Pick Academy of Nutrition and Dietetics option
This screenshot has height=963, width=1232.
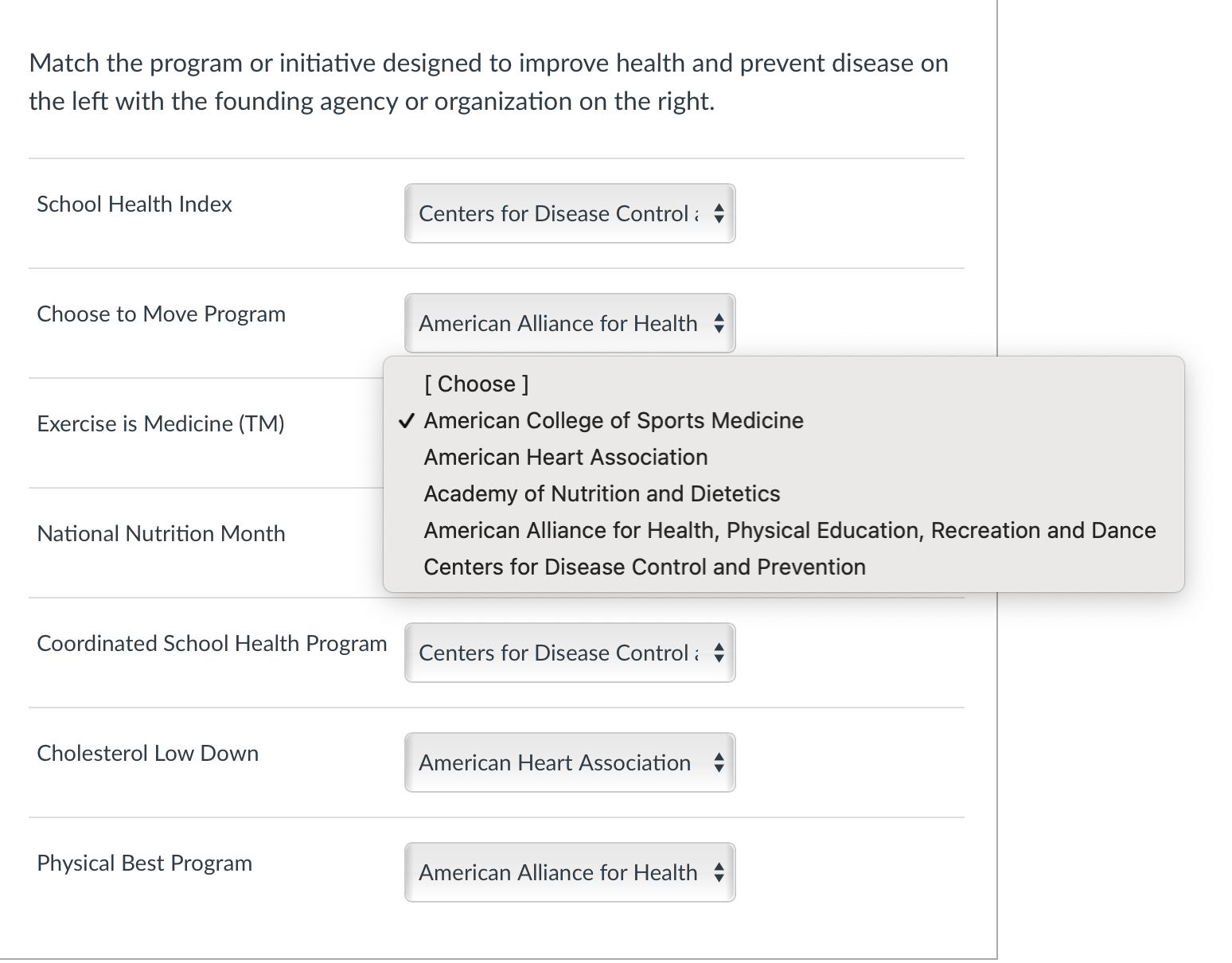[x=602, y=493]
